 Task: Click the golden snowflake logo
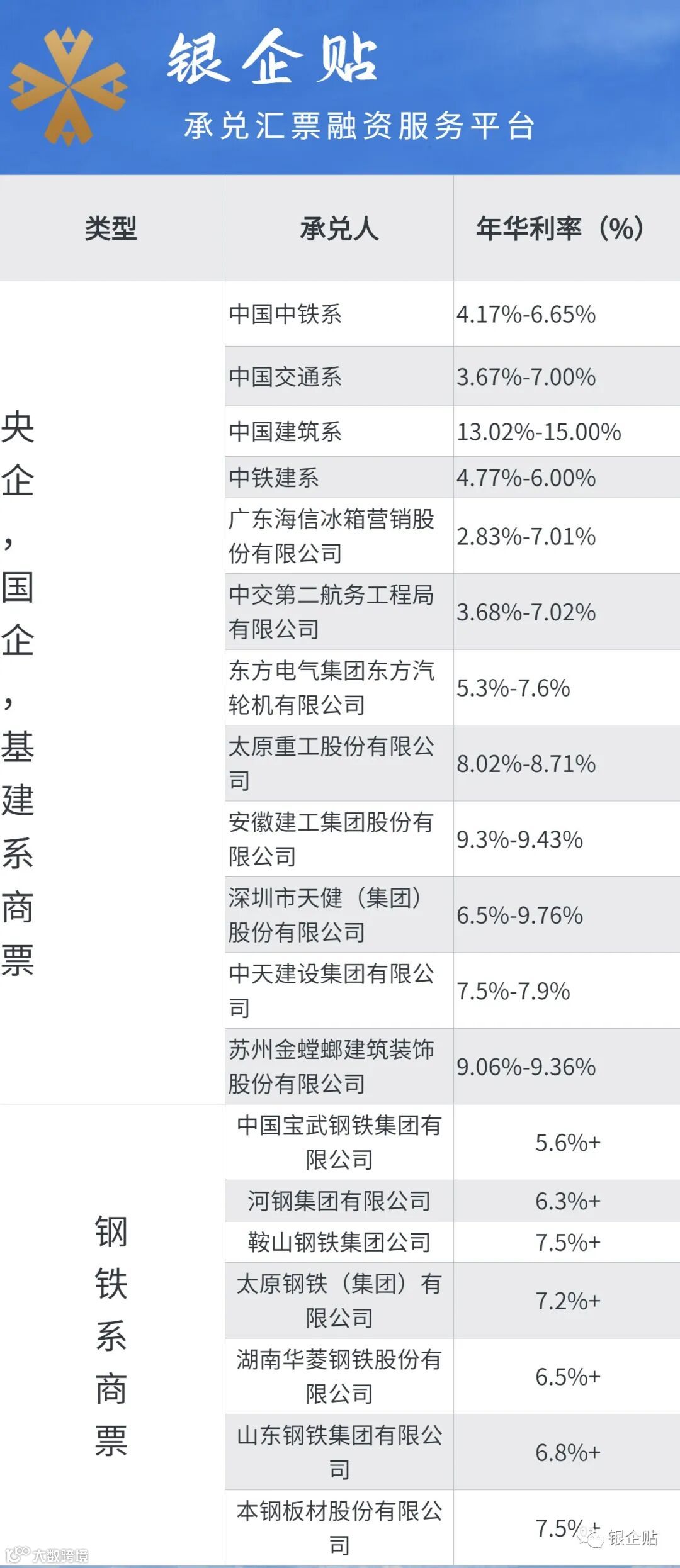(x=68, y=87)
